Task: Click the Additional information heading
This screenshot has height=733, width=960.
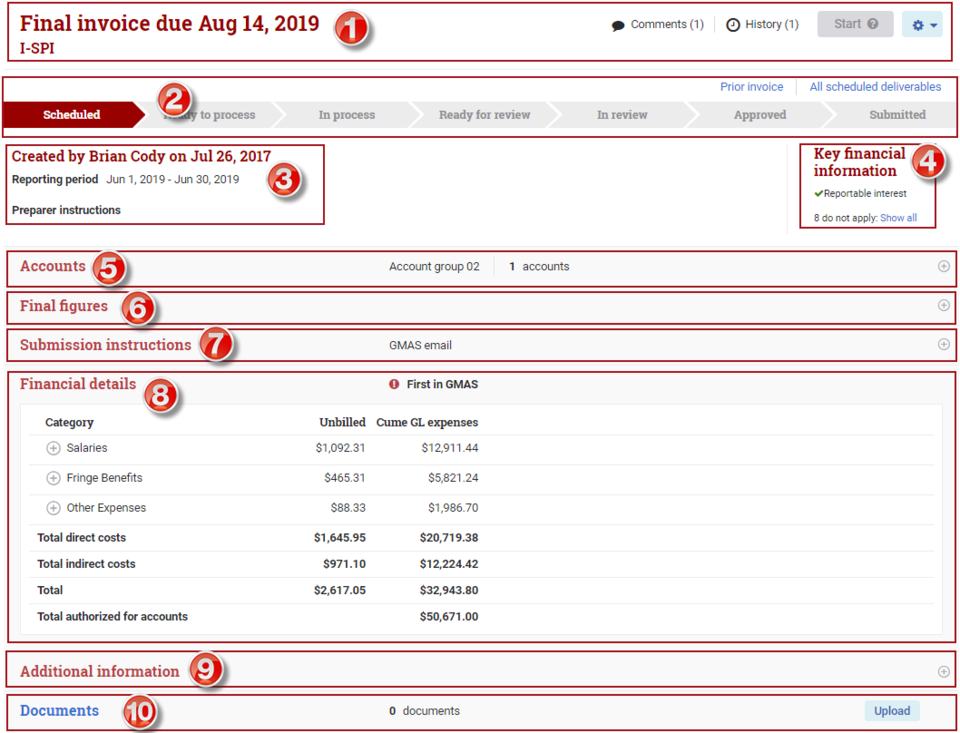Action: (100, 671)
